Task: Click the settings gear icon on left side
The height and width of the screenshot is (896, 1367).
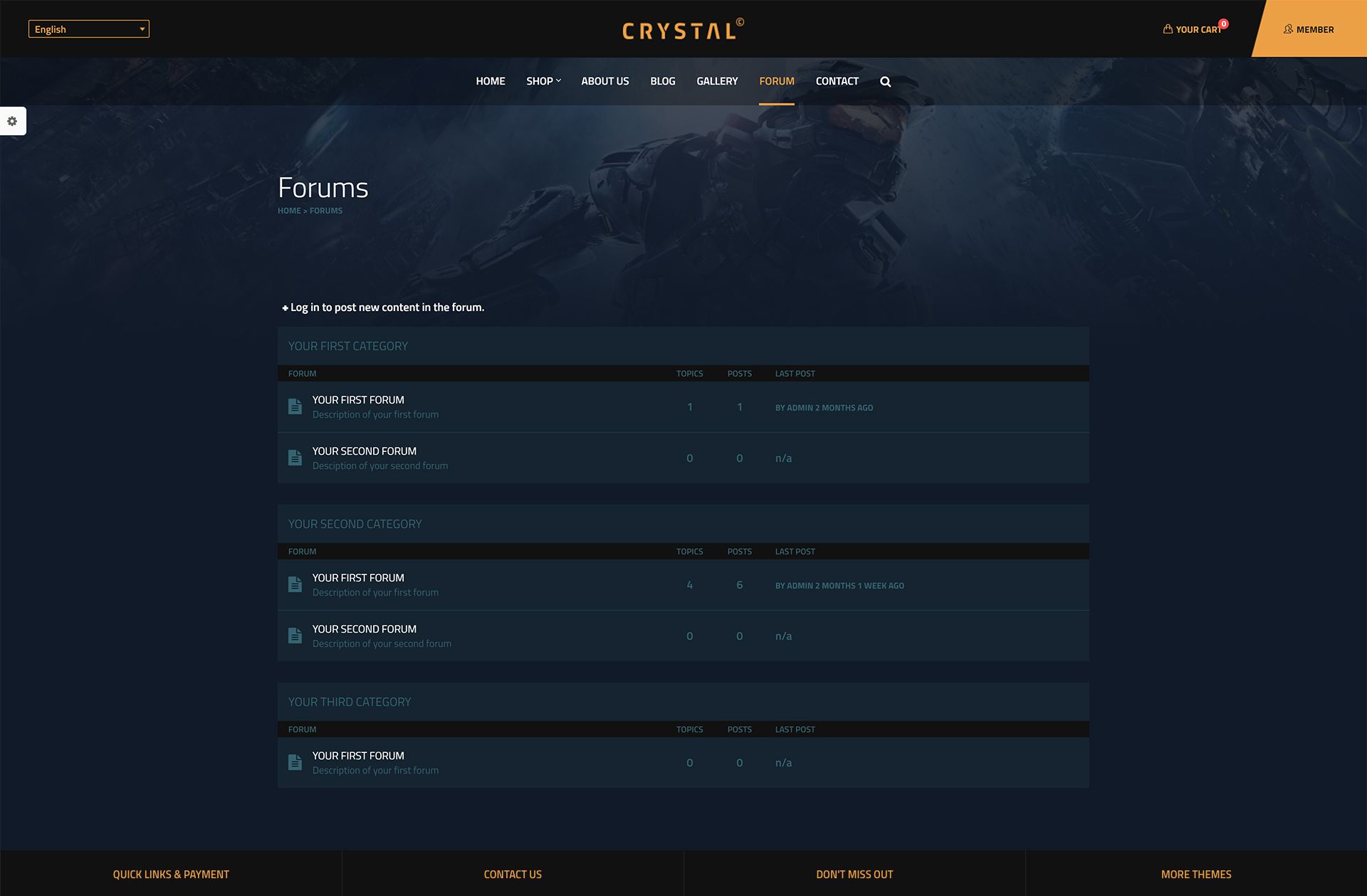Action: pyautogui.click(x=12, y=121)
